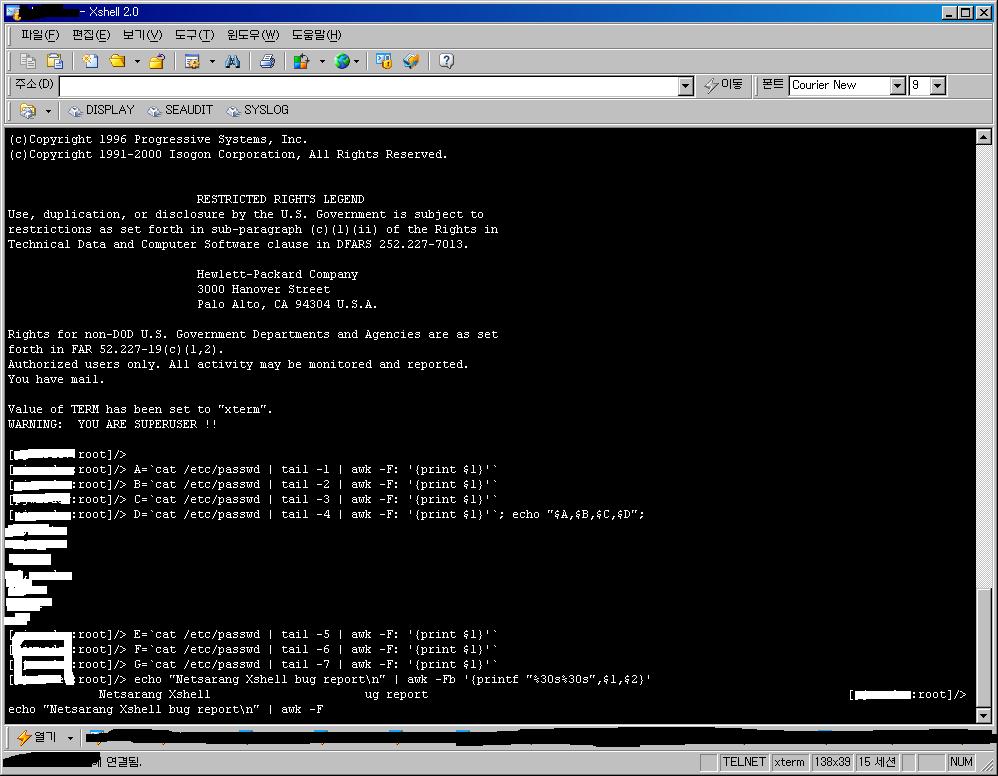Click the globe icon in the toolbar
The image size is (998, 776).
(x=343, y=61)
